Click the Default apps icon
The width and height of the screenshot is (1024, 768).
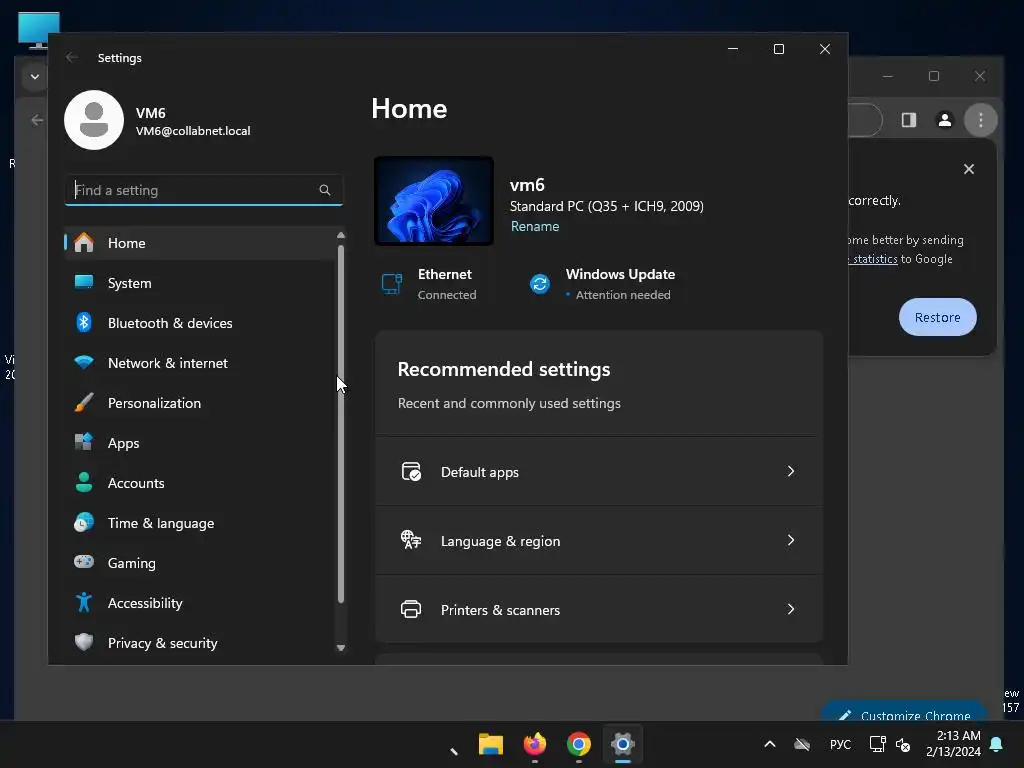[x=411, y=472]
